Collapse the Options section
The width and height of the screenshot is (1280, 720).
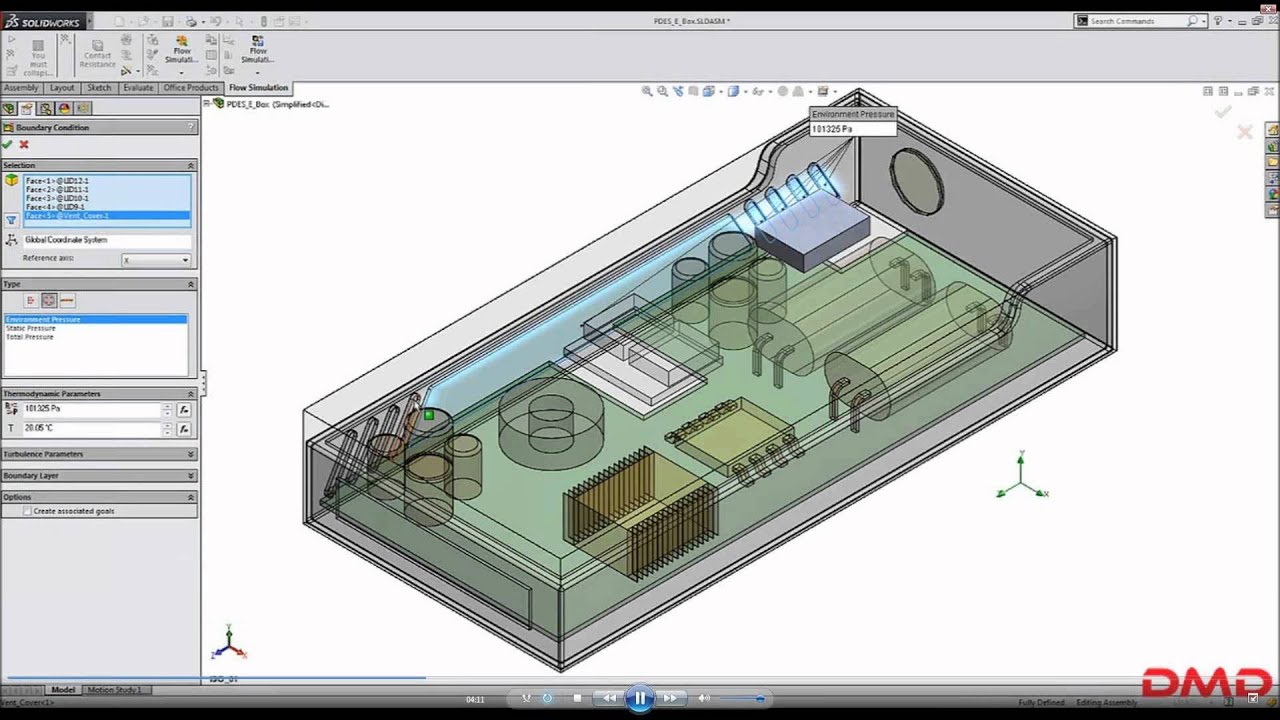(190, 497)
